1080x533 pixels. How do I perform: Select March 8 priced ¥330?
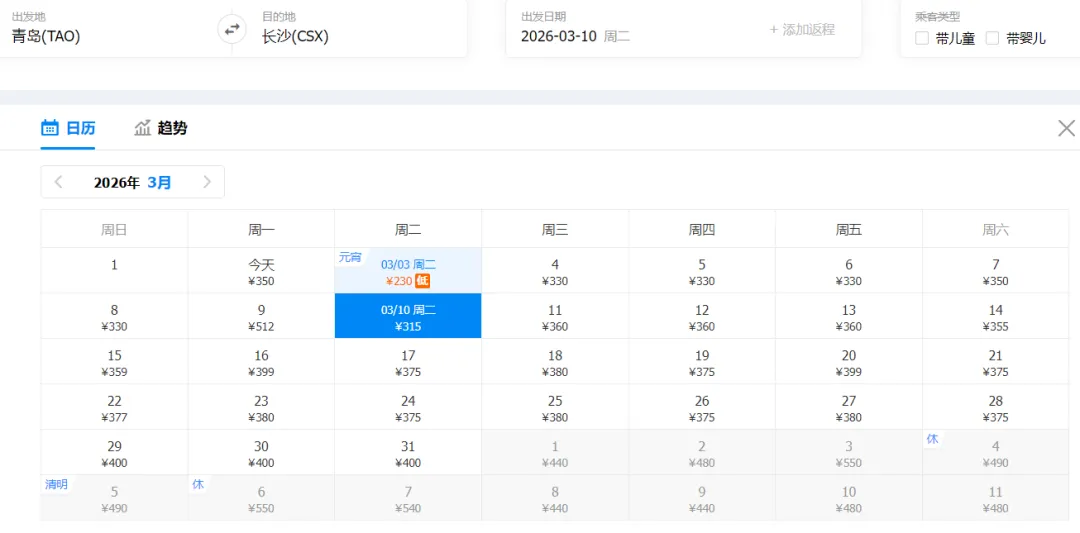[114, 316]
